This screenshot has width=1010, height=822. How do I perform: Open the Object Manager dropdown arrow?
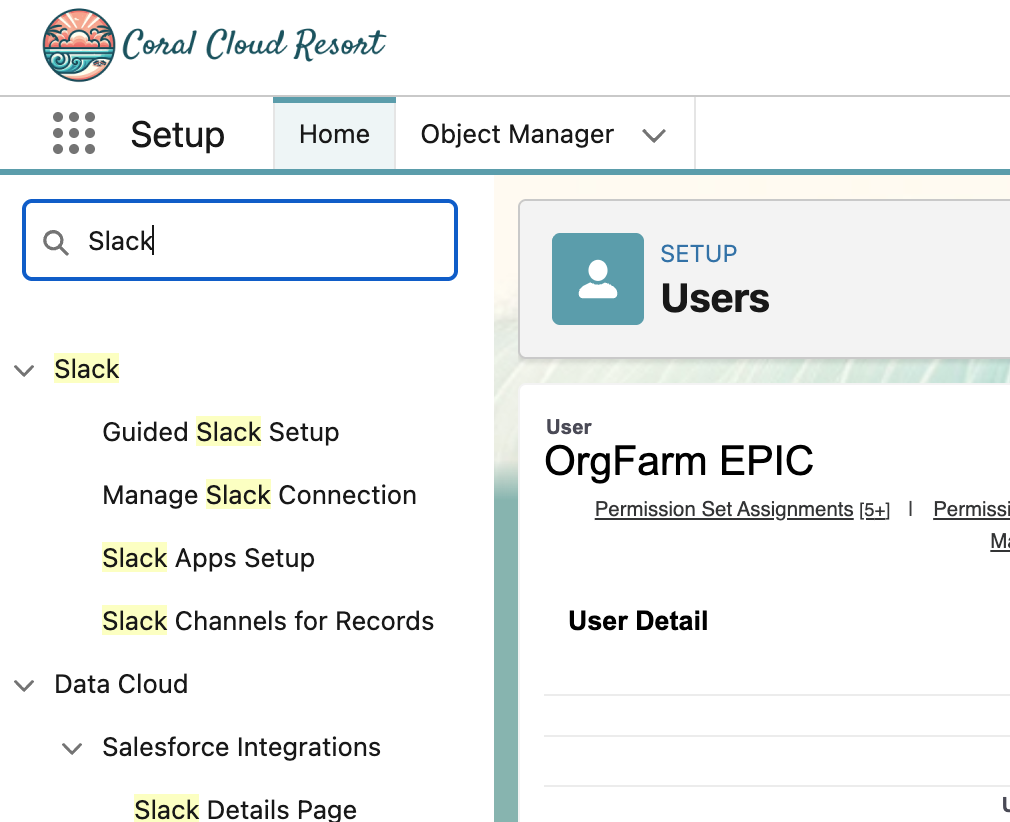point(654,135)
